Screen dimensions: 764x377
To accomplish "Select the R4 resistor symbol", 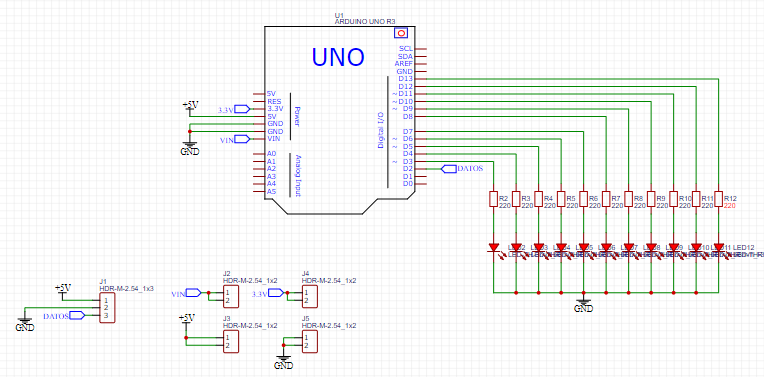I will 538,199.
